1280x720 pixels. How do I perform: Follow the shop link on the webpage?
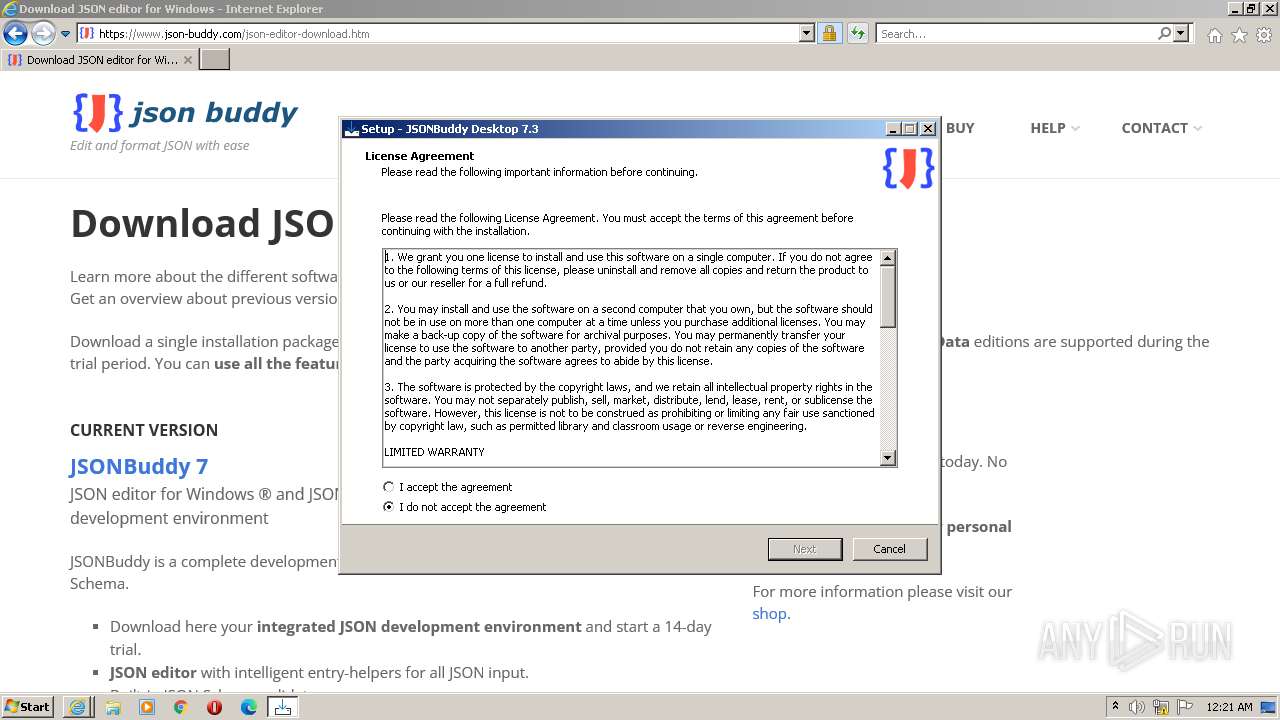click(x=769, y=613)
